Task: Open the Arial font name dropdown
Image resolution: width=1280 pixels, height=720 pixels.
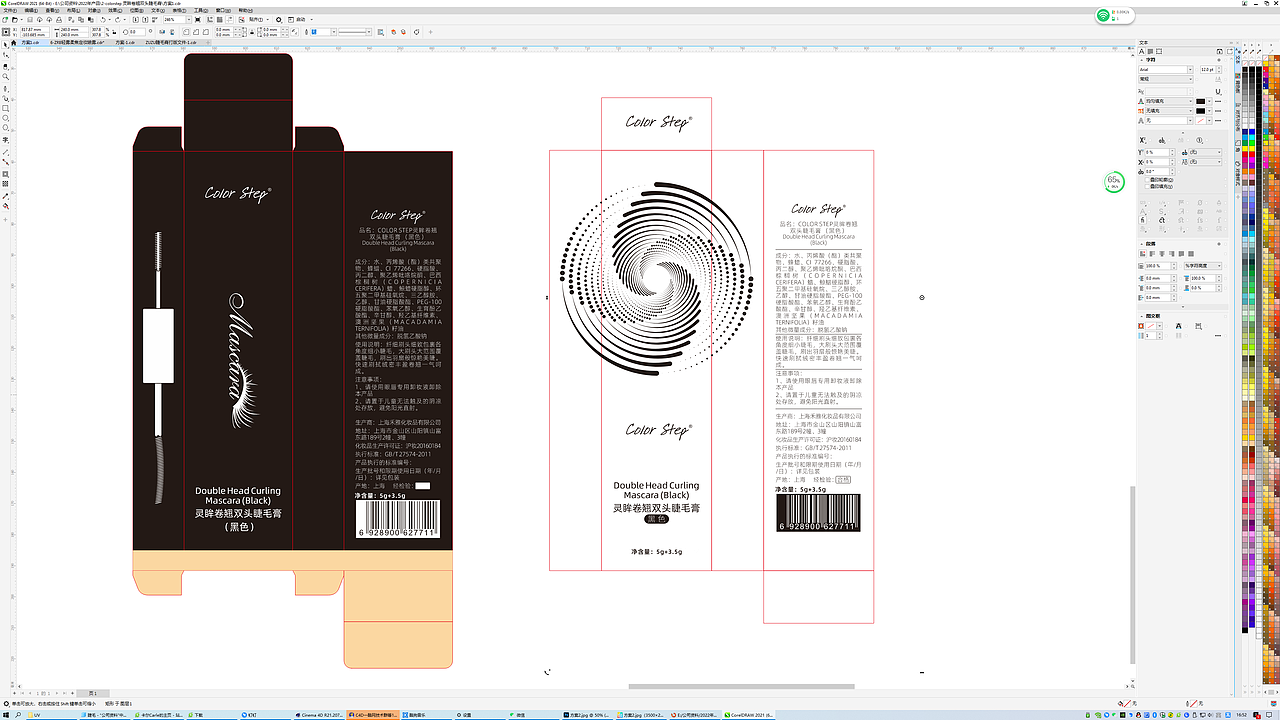Action: (1190, 69)
